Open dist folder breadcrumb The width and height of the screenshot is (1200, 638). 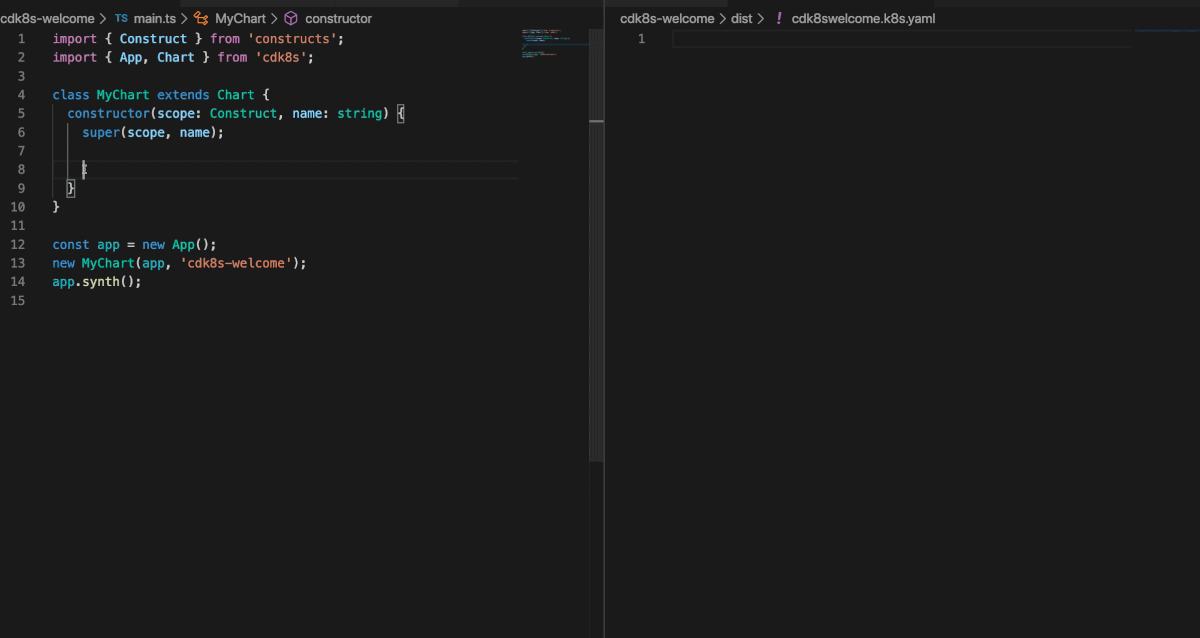(741, 18)
